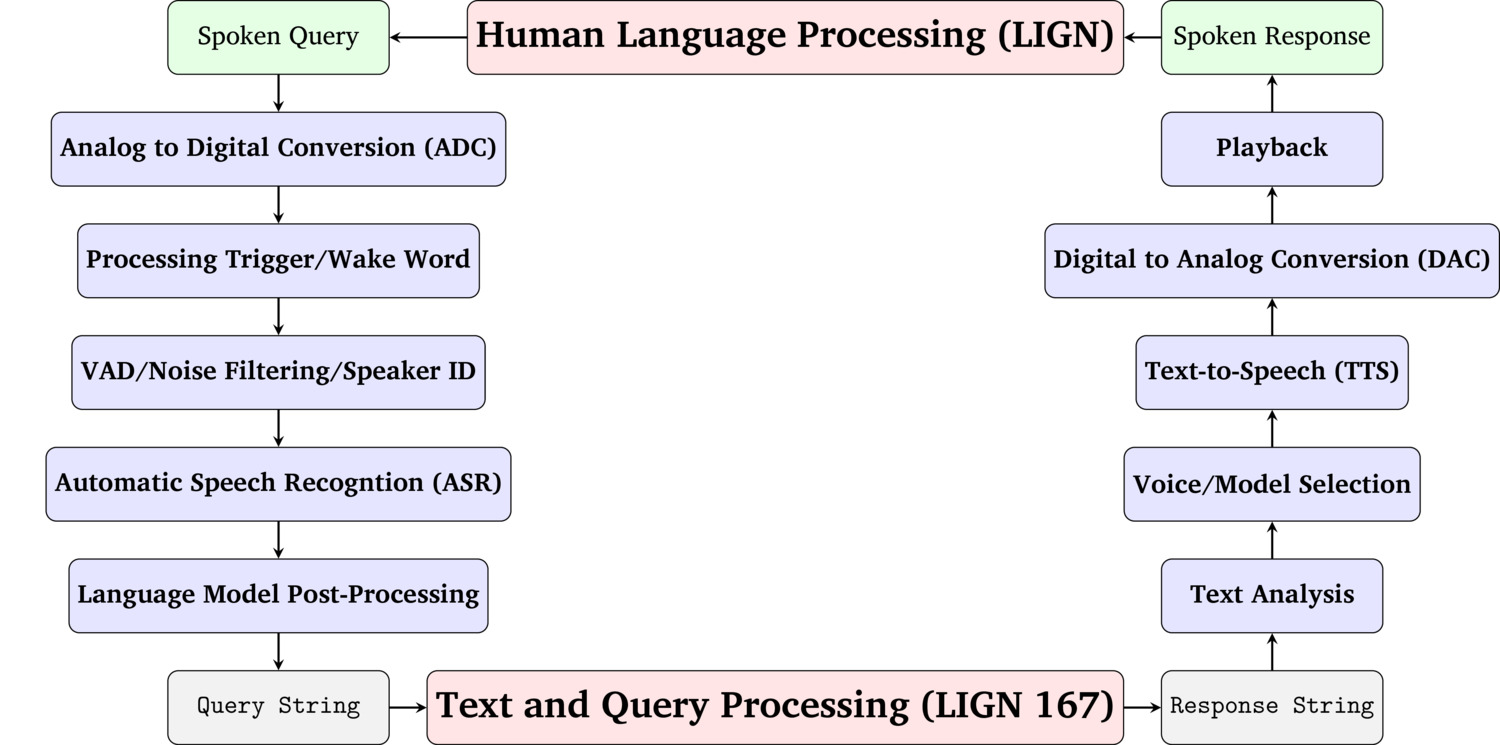Click arrow between Spoken Response and Human Language Processing
The height and width of the screenshot is (745, 1500).
click(1143, 37)
